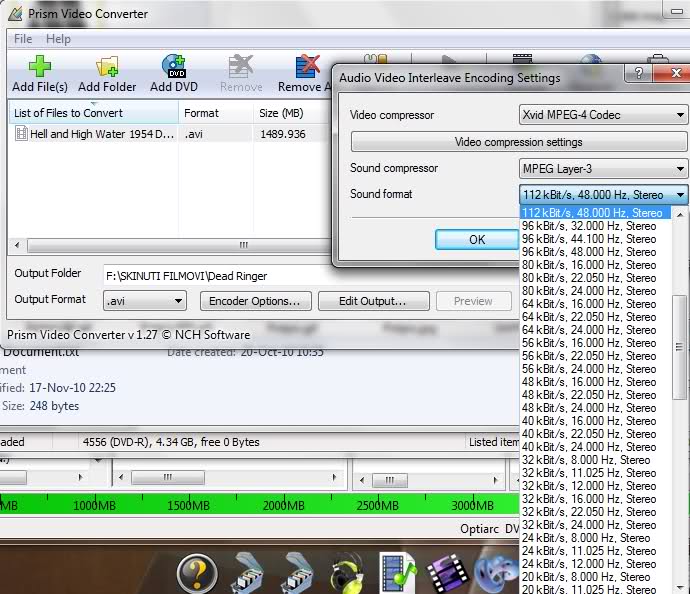The width and height of the screenshot is (690, 594).
Task: Select 64 kBit/s, 16.000 Hz, Stereo
Action: pos(595,304)
